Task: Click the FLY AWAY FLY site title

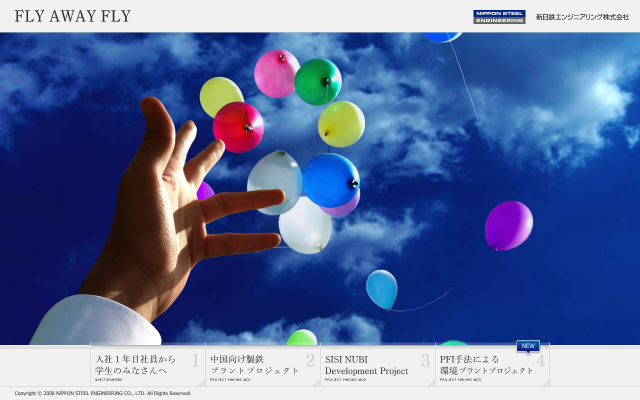Action: pyautogui.click(x=73, y=16)
